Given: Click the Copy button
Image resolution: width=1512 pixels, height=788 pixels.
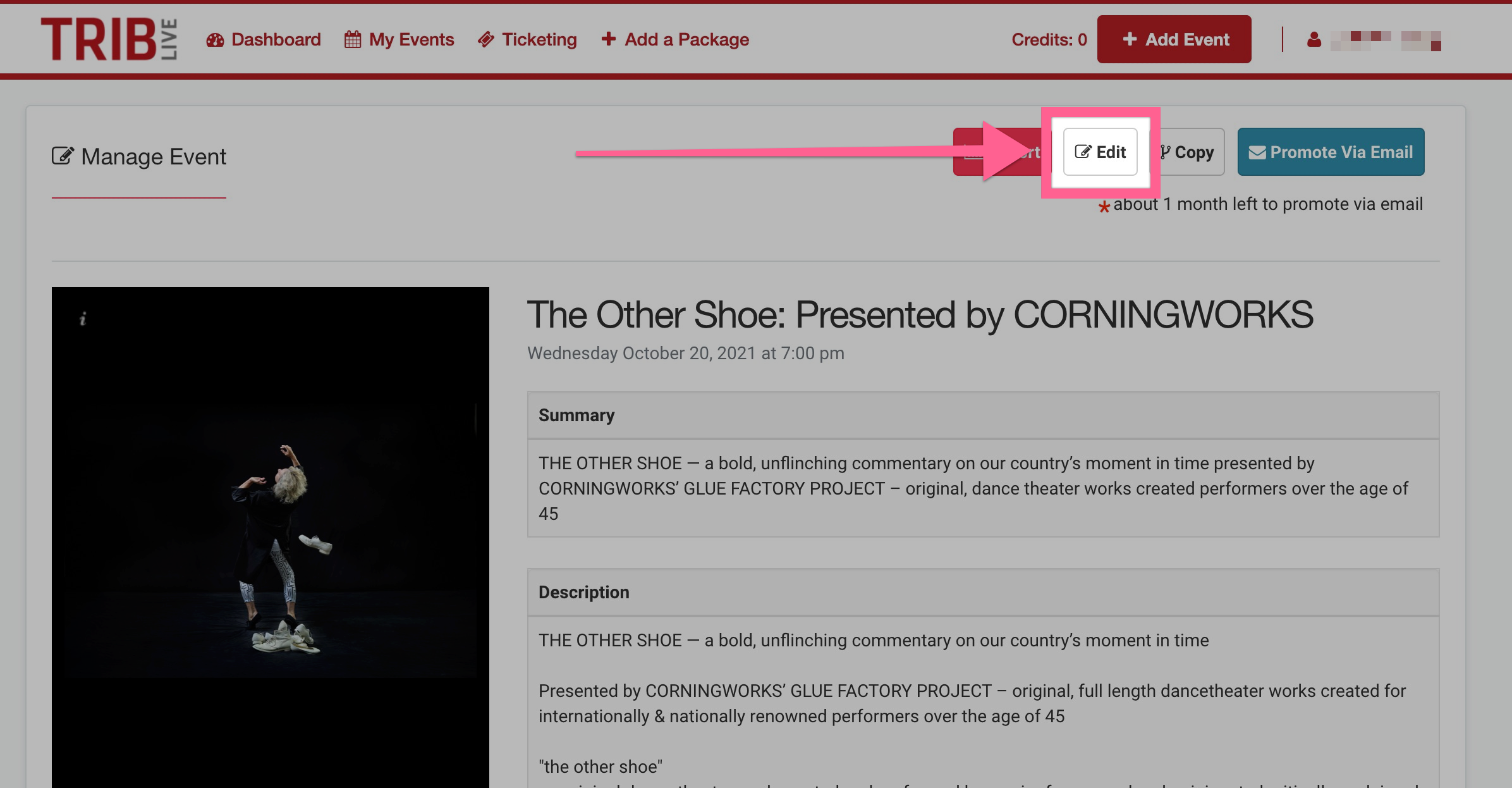Looking at the screenshot, I should tap(1187, 152).
